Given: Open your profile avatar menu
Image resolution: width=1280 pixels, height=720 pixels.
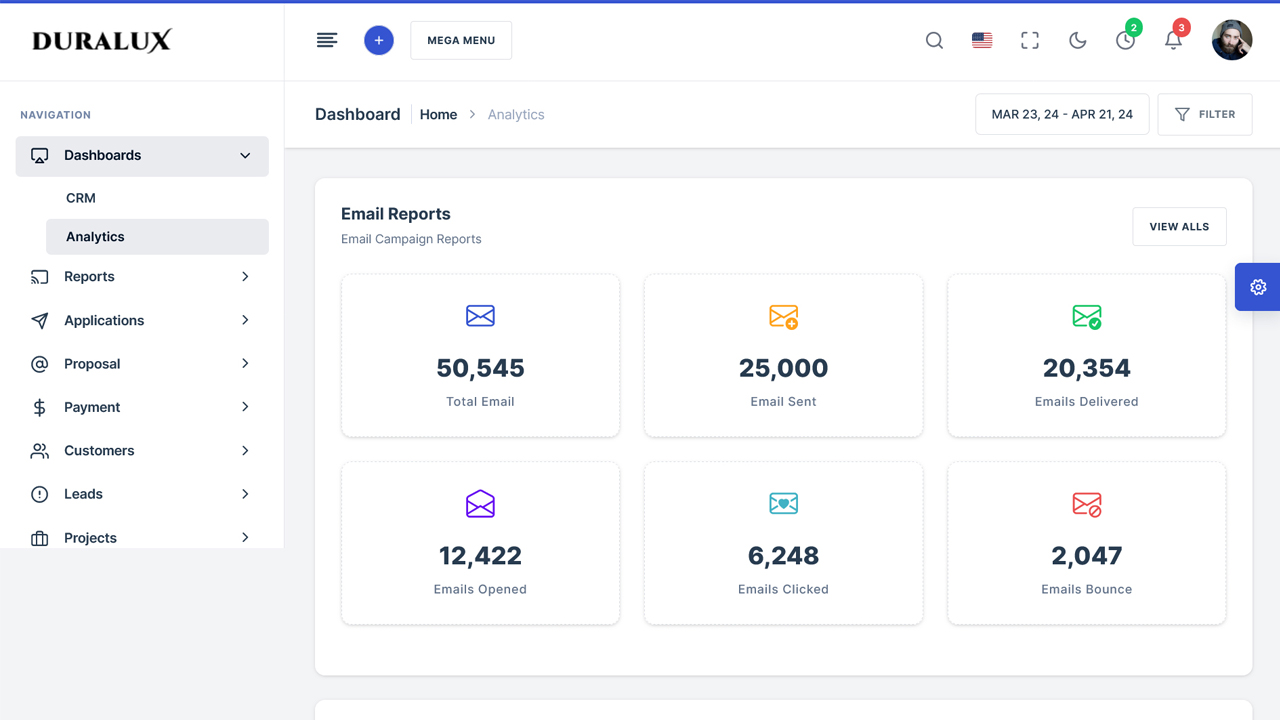Looking at the screenshot, I should click(1231, 40).
